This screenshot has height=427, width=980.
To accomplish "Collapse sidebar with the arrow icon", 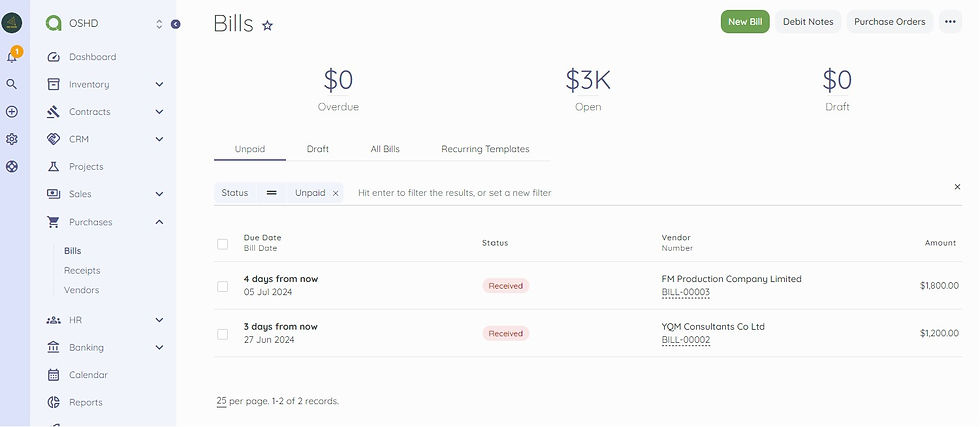I will click(x=176, y=24).
